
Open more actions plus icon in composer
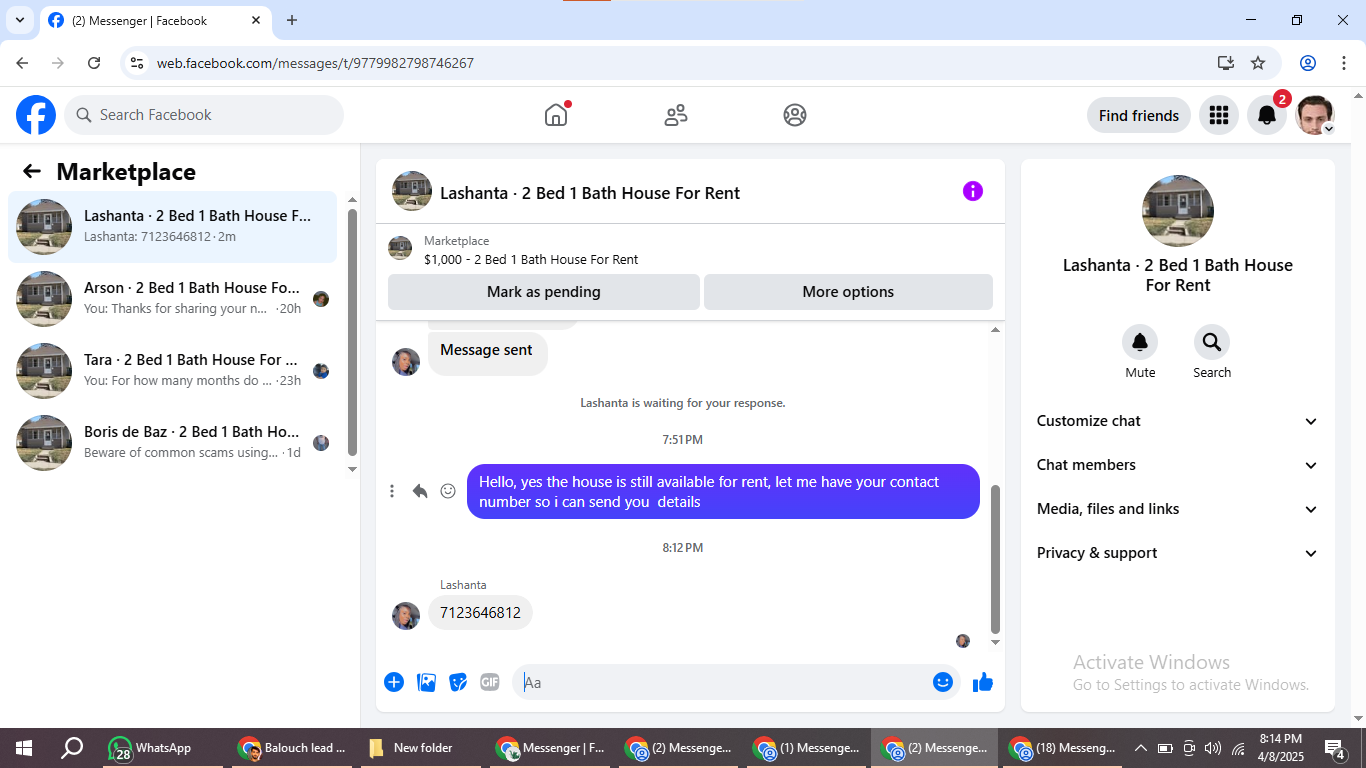394,682
